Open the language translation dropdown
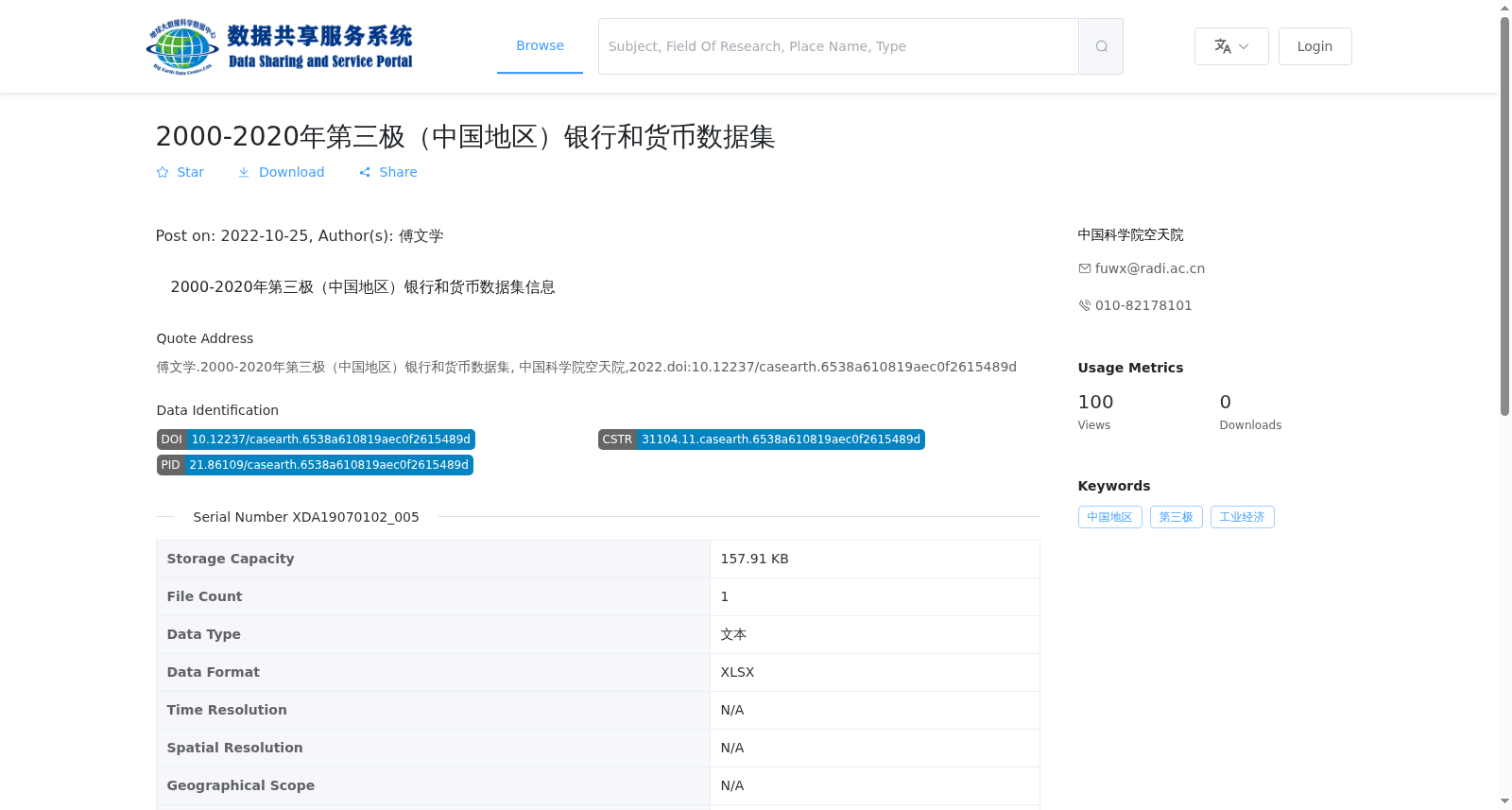This screenshot has height=810, width=1512. coord(1231,46)
